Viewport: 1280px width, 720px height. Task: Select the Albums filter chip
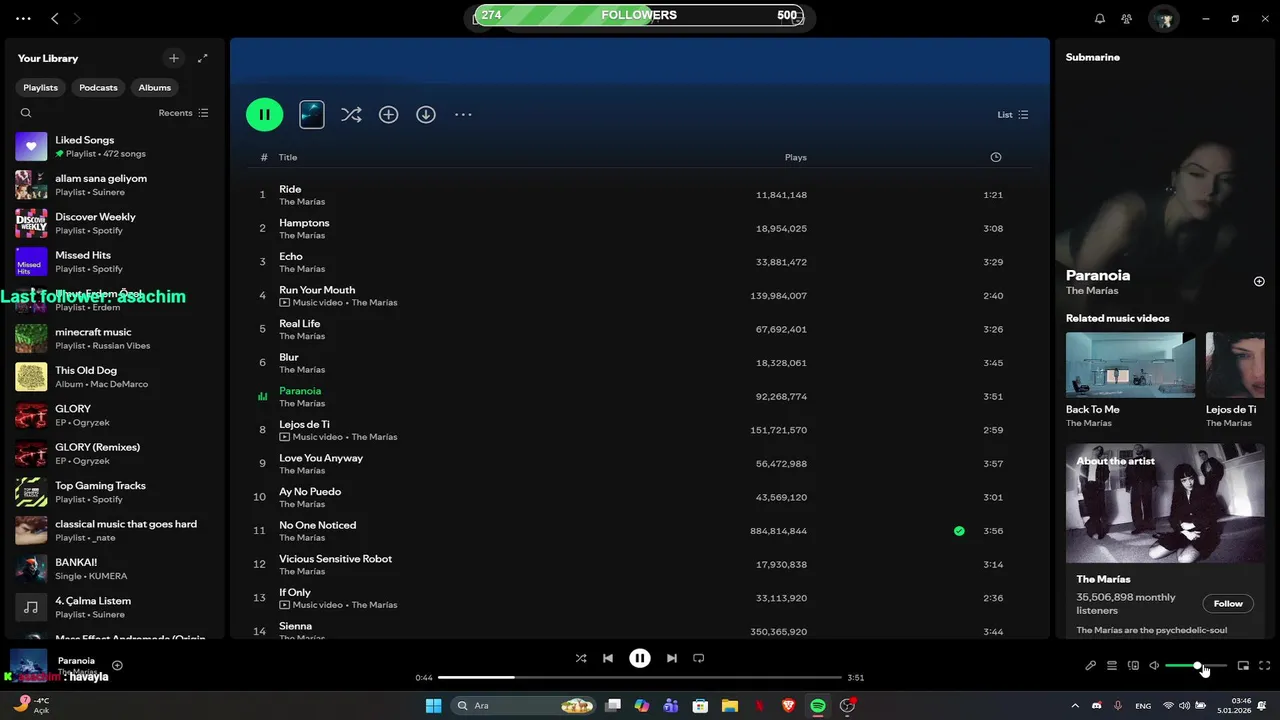[x=154, y=88]
